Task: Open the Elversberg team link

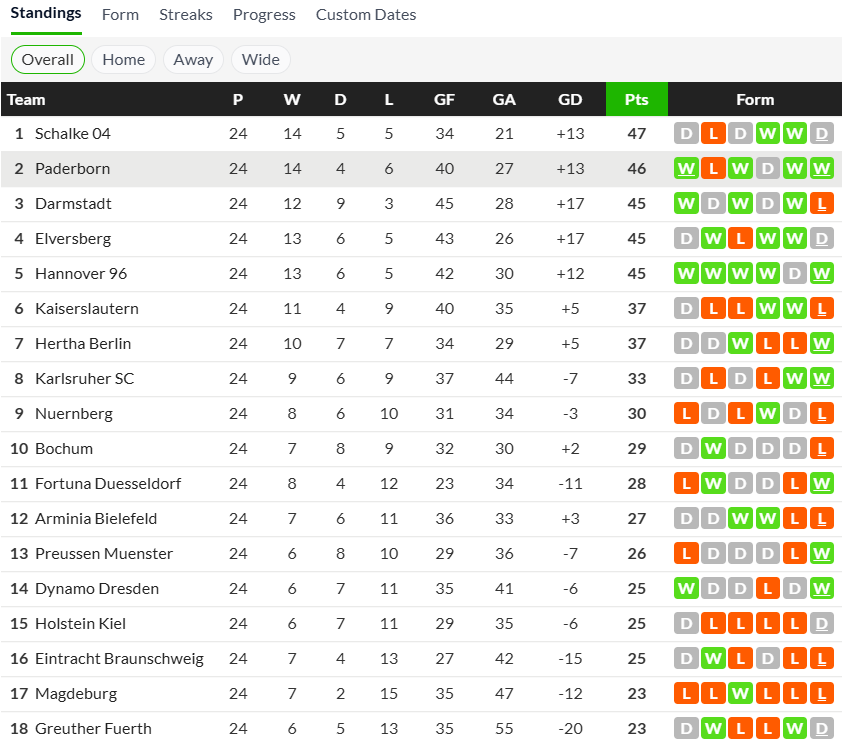Action: [73, 238]
